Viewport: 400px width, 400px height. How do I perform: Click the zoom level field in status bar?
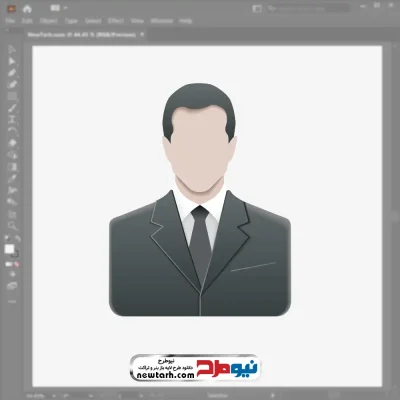[x=35, y=396]
